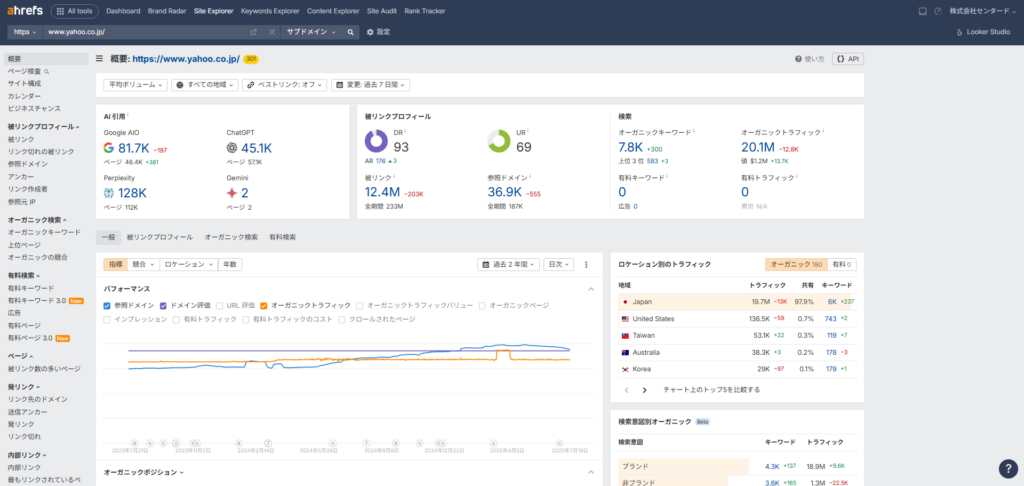Viewport: 1024px width, 486px height.
Task: Click the Japan flag row icon
Action: click(625, 302)
